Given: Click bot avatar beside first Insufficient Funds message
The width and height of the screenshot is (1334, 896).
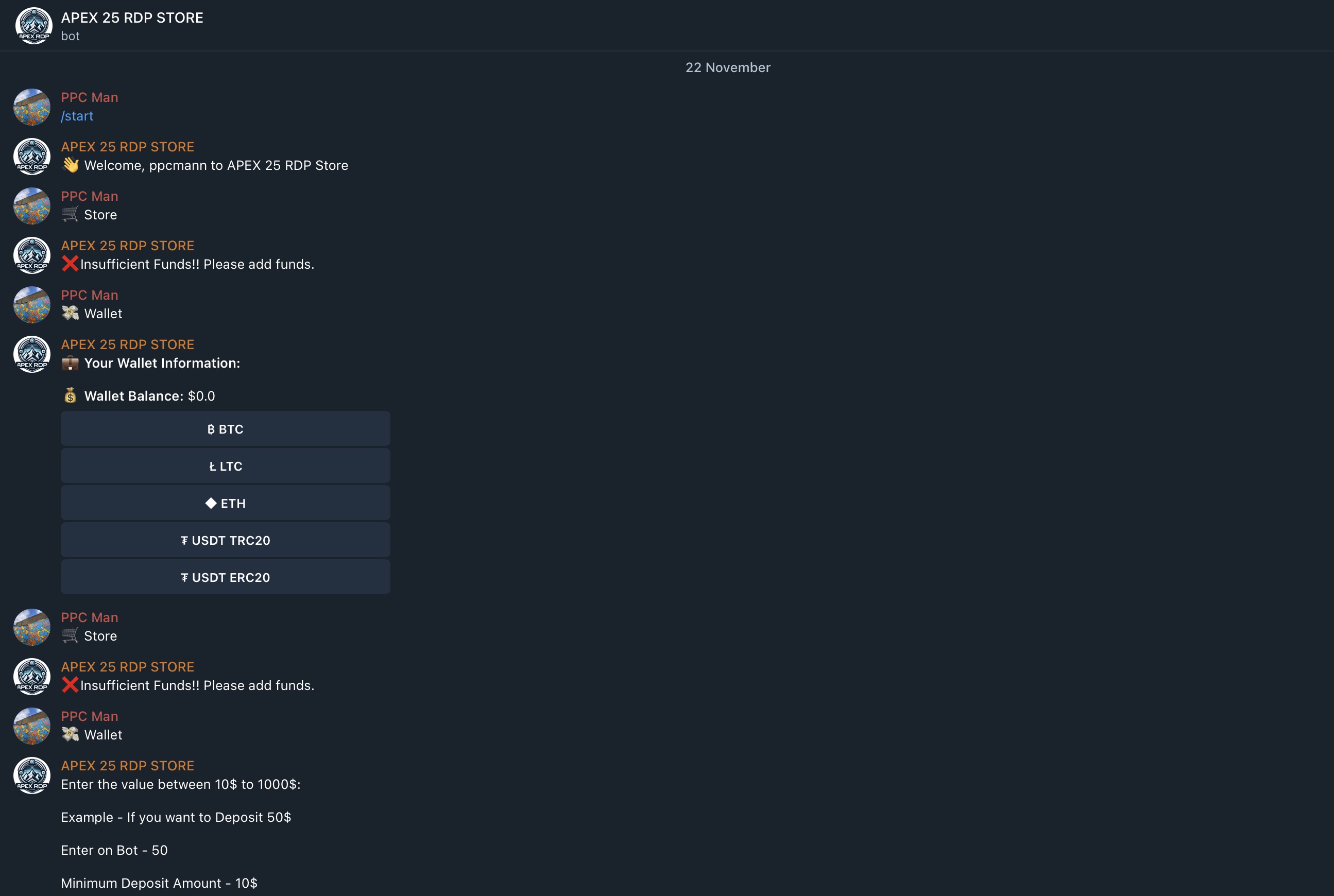Looking at the screenshot, I should tap(32, 255).
